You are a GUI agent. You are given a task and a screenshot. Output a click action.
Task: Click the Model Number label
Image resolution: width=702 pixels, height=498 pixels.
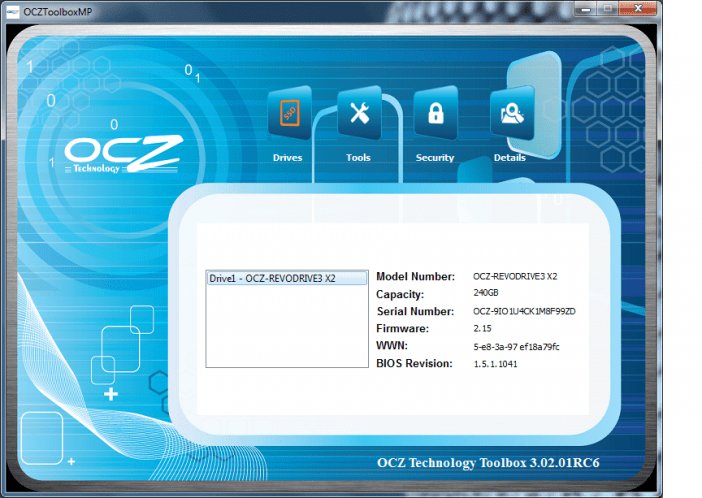(415, 276)
